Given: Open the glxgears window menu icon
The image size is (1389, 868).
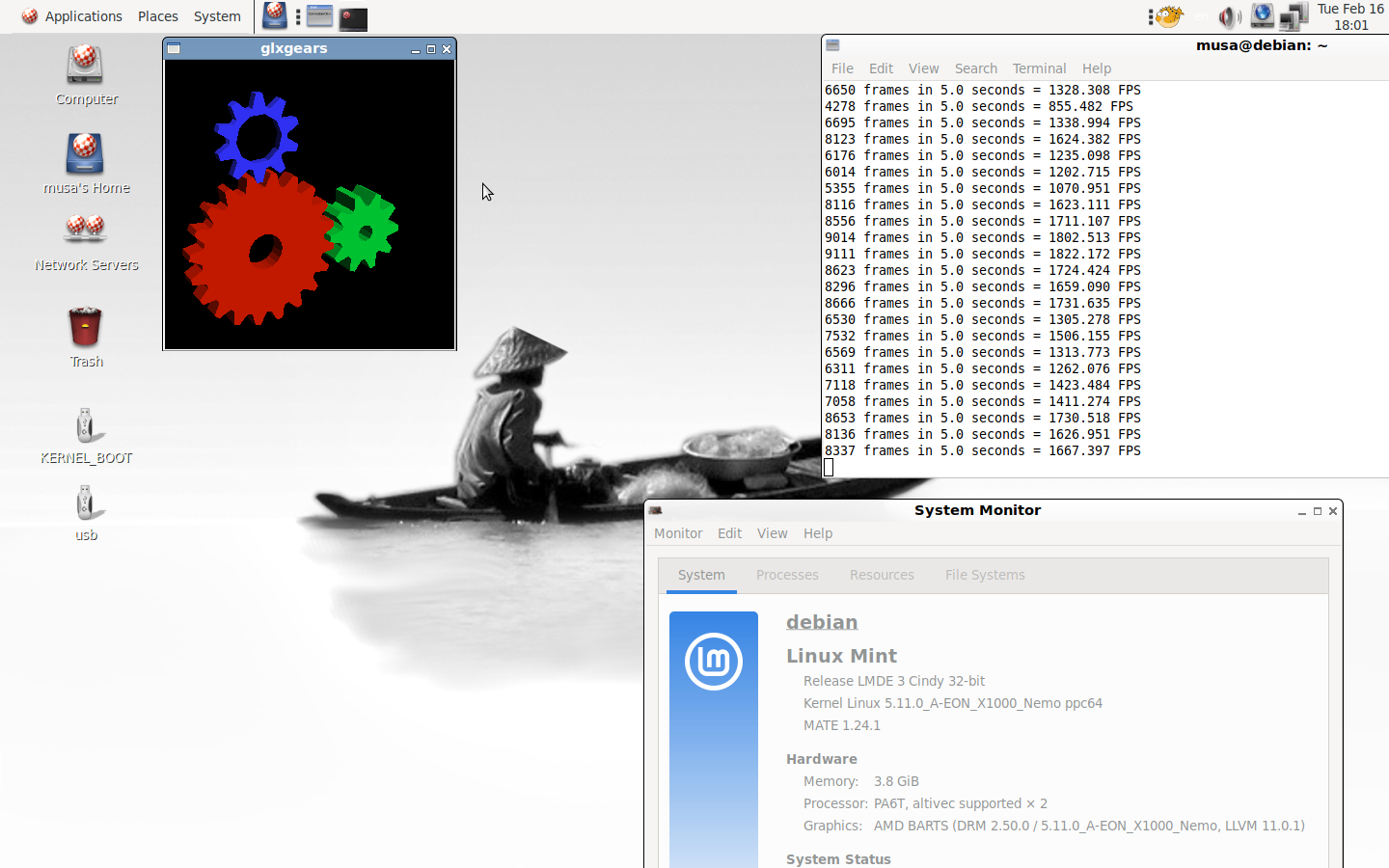Looking at the screenshot, I should (174, 49).
